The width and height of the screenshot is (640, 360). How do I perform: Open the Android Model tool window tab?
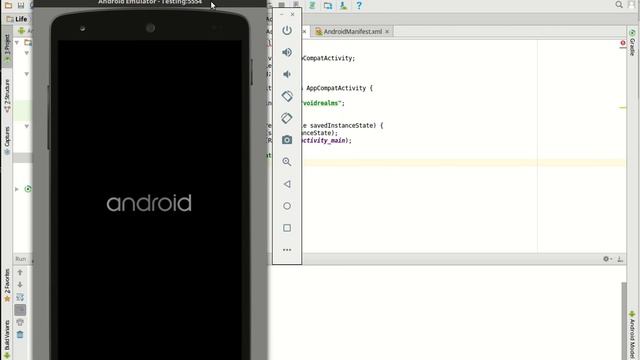[x=632, y=335]
